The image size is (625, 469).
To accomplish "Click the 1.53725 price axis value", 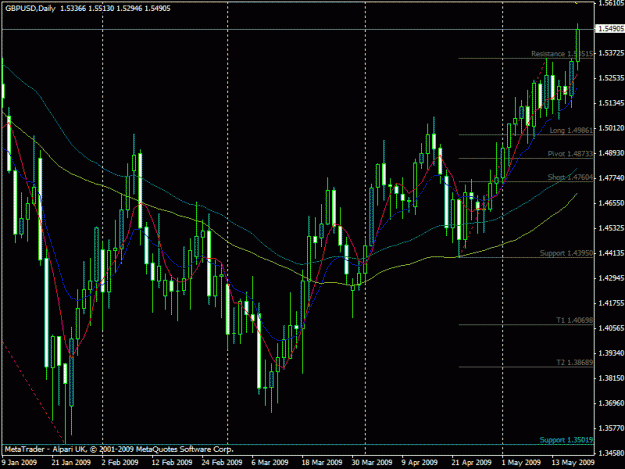I will tap(611, 53).
